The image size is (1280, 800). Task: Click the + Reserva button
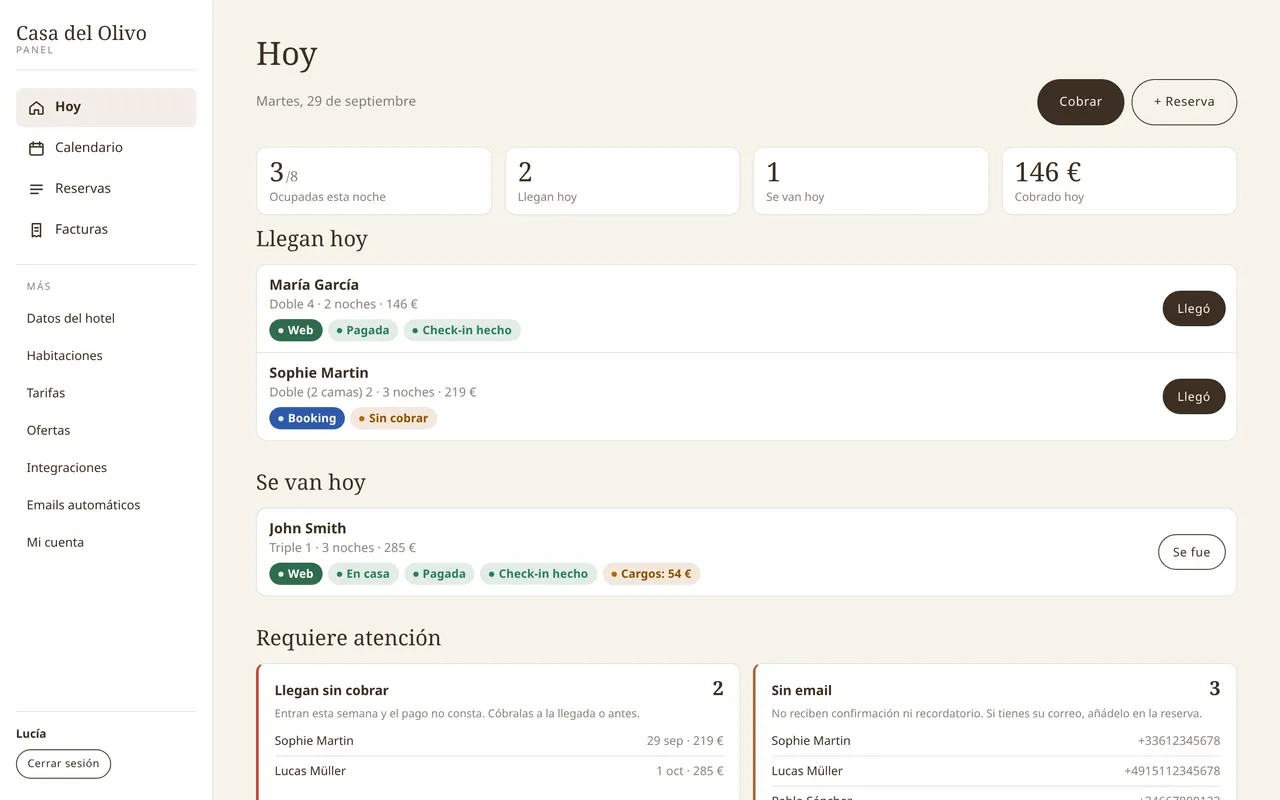coord(1184,102)
